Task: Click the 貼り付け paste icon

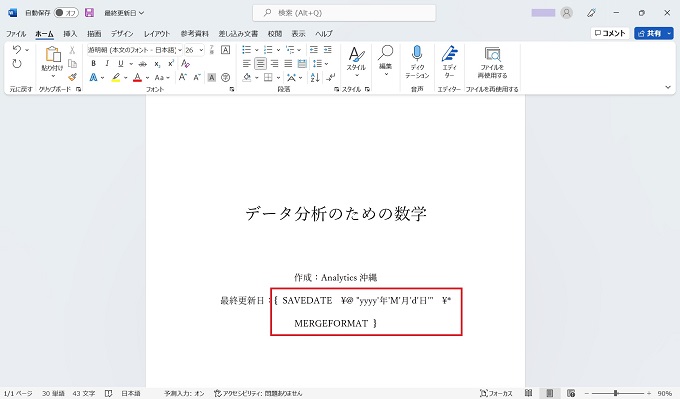Action: pyautogui.click(x=53, y=54)
